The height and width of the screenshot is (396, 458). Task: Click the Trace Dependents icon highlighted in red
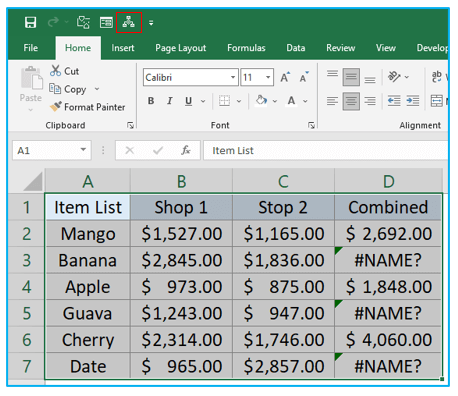coord(129,22)
